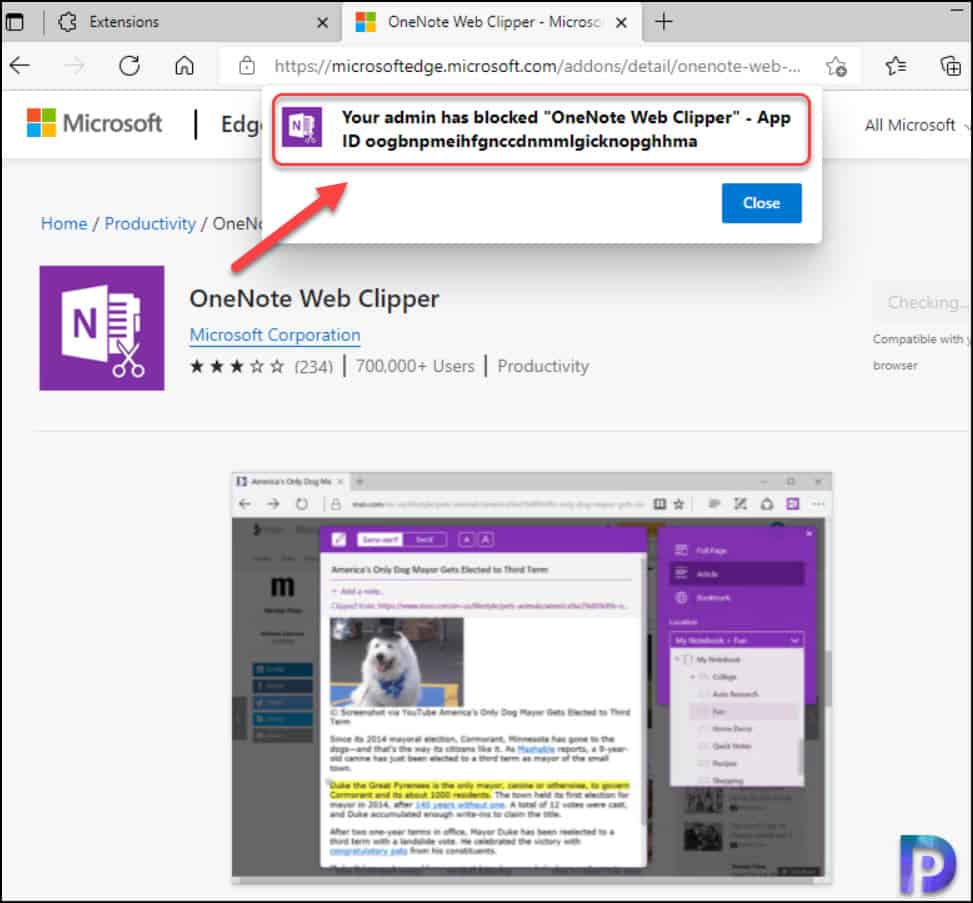Navigate back with the back arrow
Viewport: 973px width, 903px height.
pyautogui.click(x=20, y=64)
